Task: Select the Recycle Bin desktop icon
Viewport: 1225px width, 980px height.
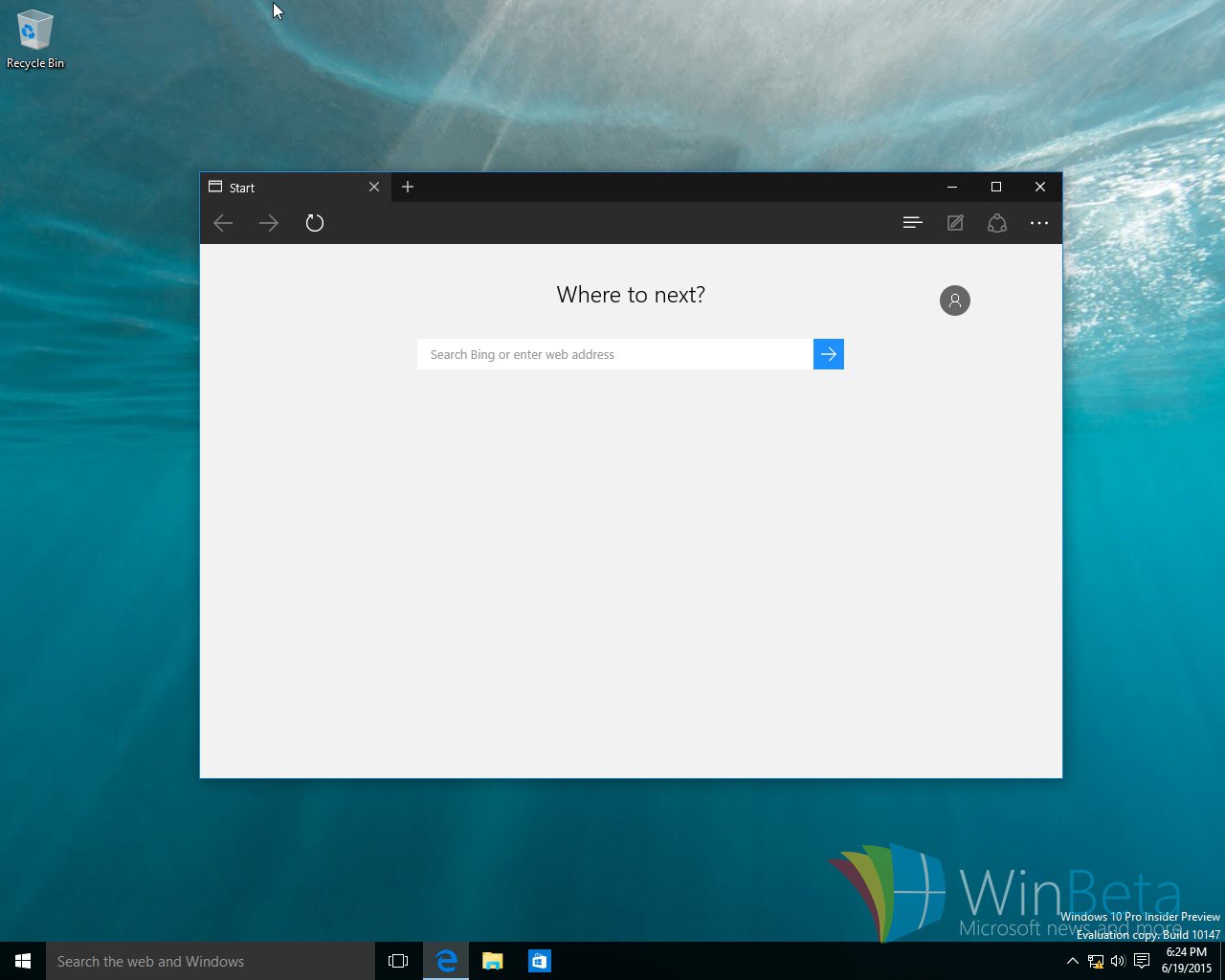Action: pyautogui.click(x=35, y=39)
